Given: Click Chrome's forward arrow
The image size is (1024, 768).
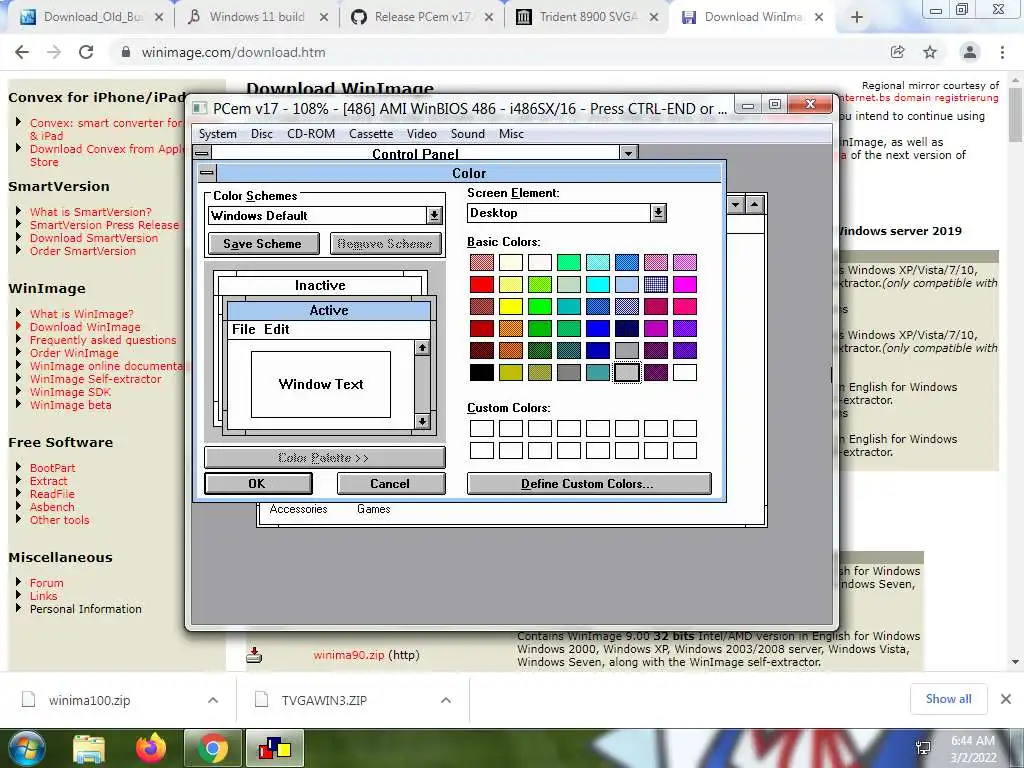Looking at the screenshot, I should 54,52.
